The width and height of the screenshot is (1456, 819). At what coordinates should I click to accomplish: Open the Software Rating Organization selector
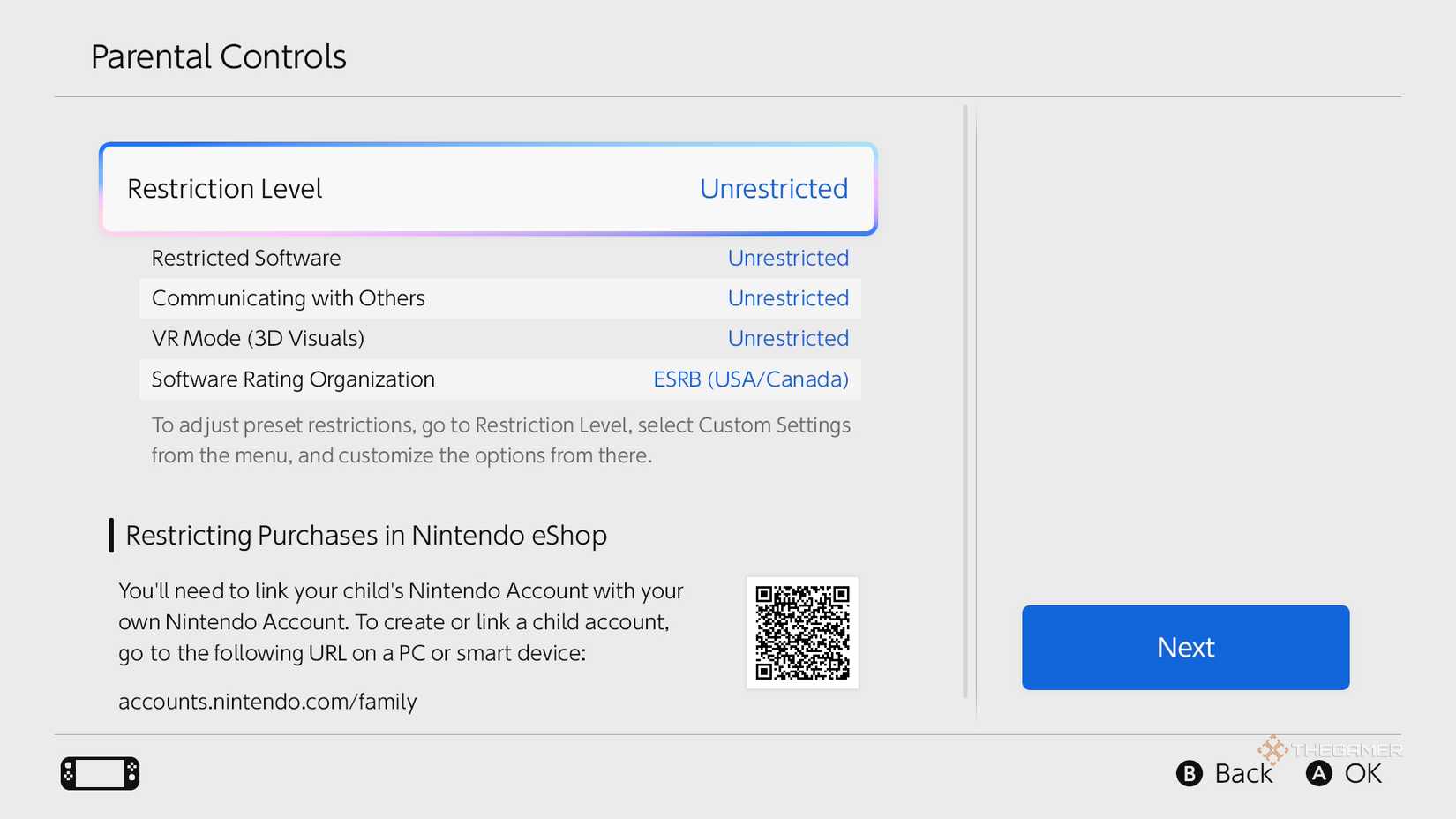[499, 379]
